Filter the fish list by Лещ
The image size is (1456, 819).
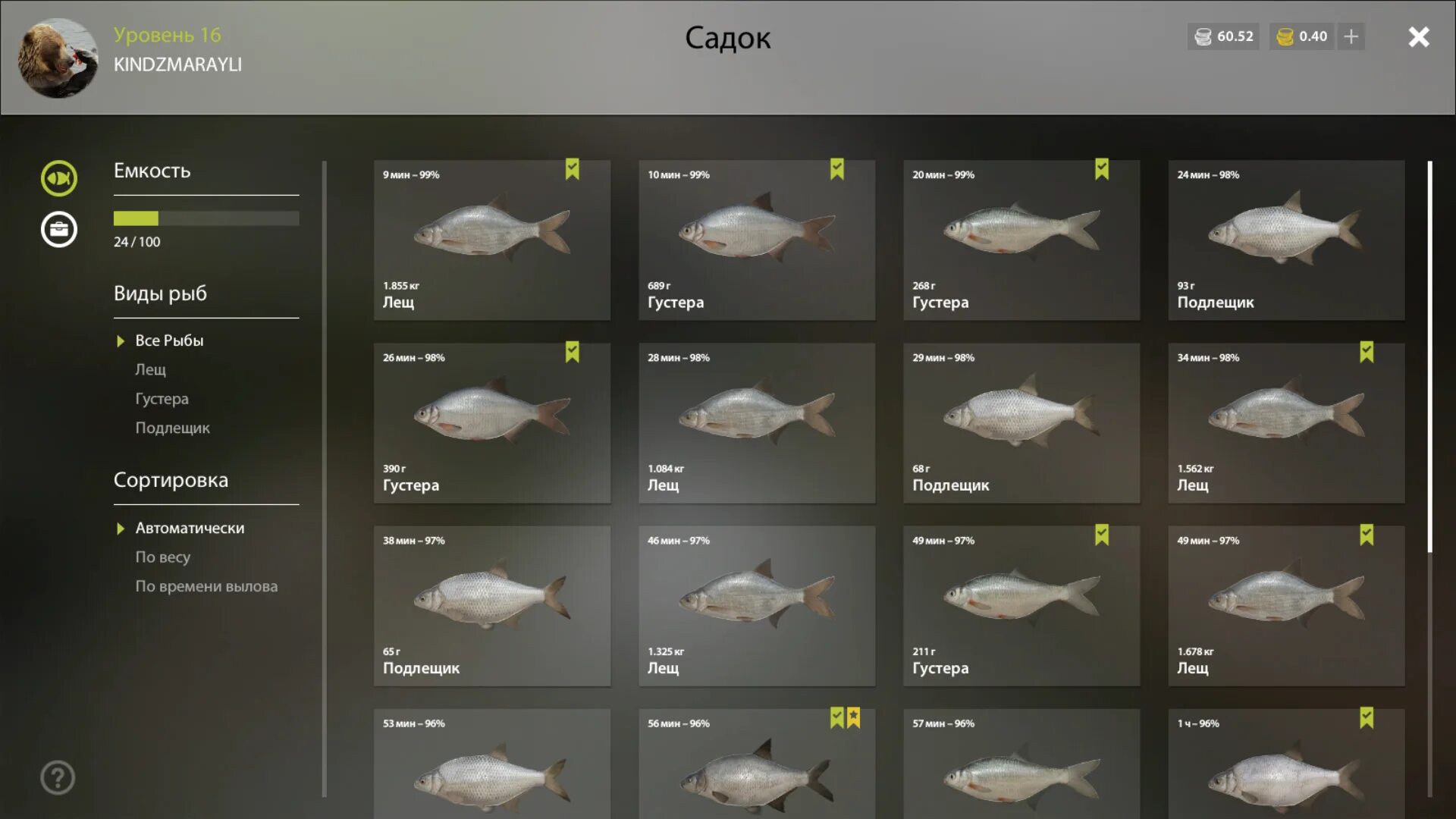click(x=150, y=369)
